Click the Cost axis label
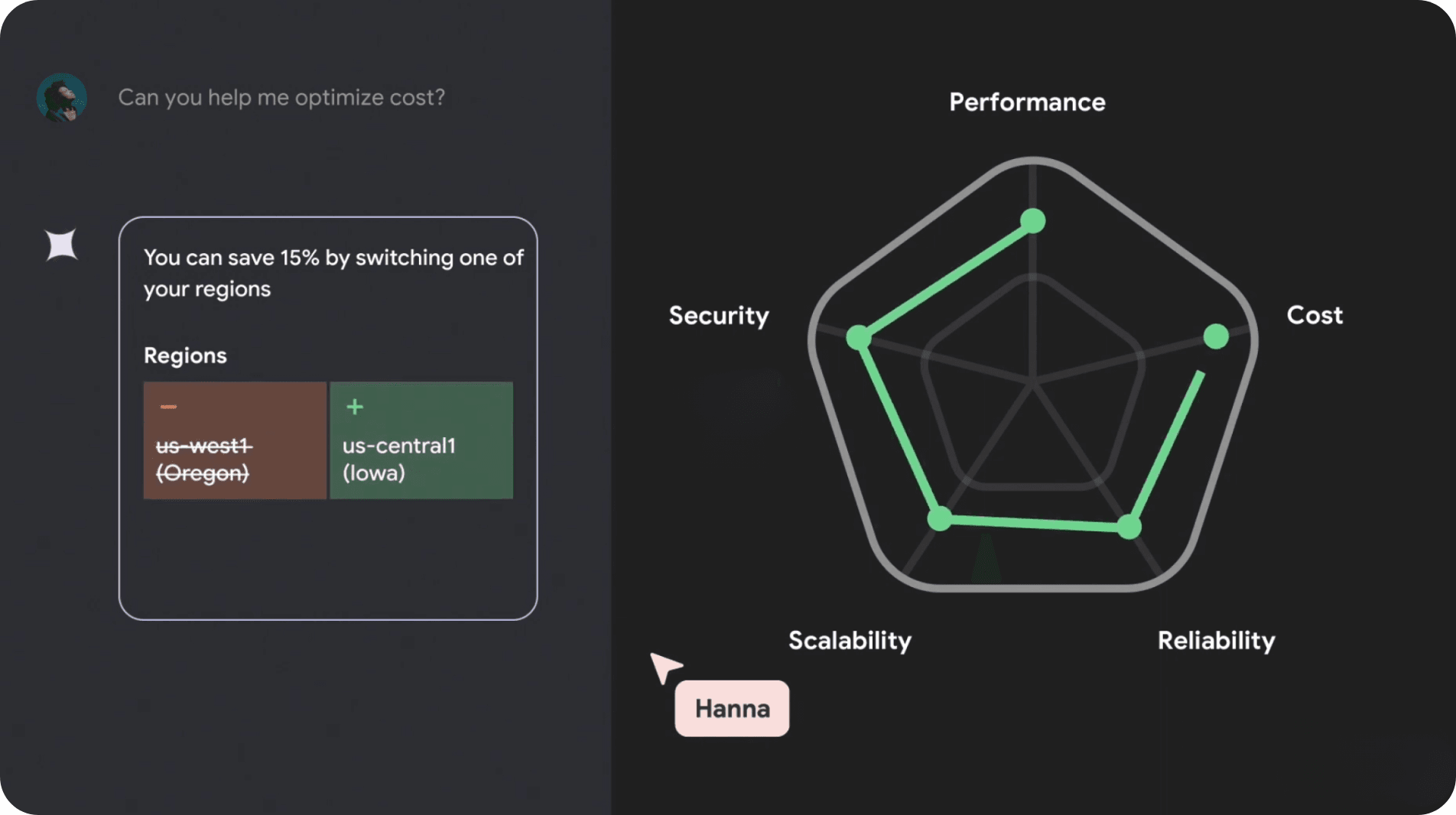 1315,315
